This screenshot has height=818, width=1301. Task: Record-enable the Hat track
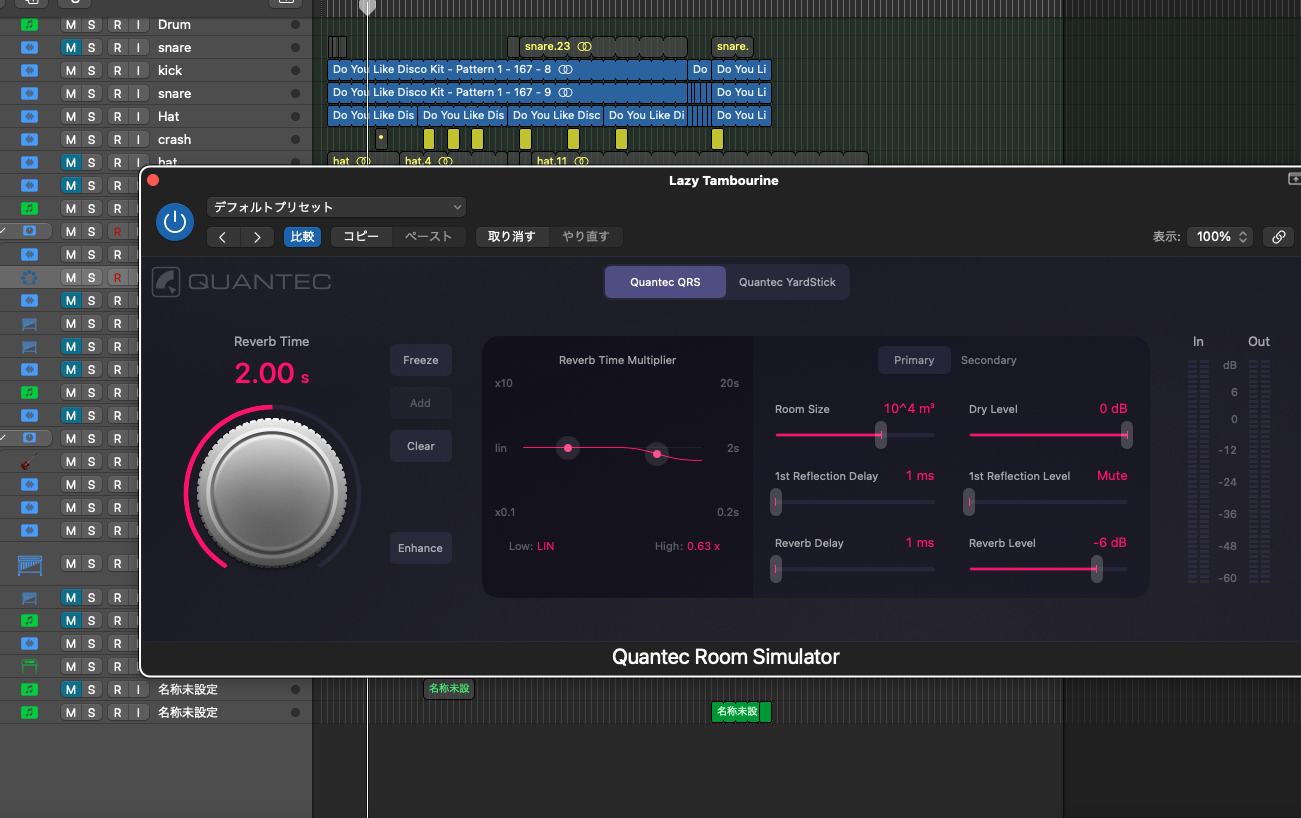(x=117, y=116)
